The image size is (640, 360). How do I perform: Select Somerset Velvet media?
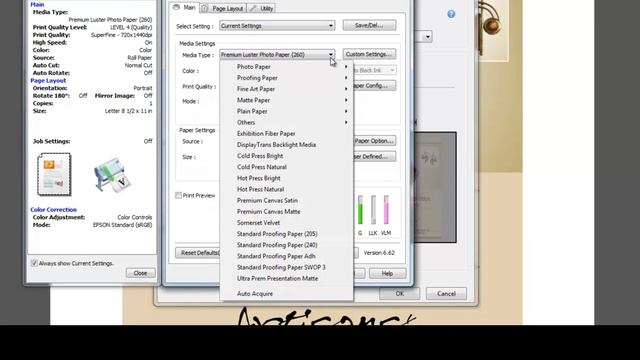tap(287, 223)
